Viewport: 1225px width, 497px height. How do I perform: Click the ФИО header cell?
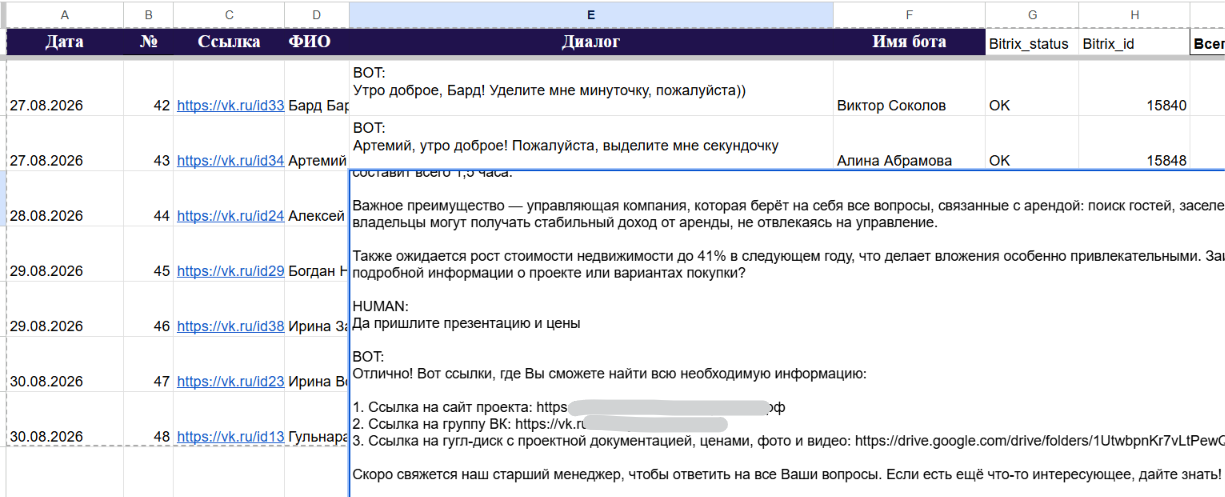[317, 42]
